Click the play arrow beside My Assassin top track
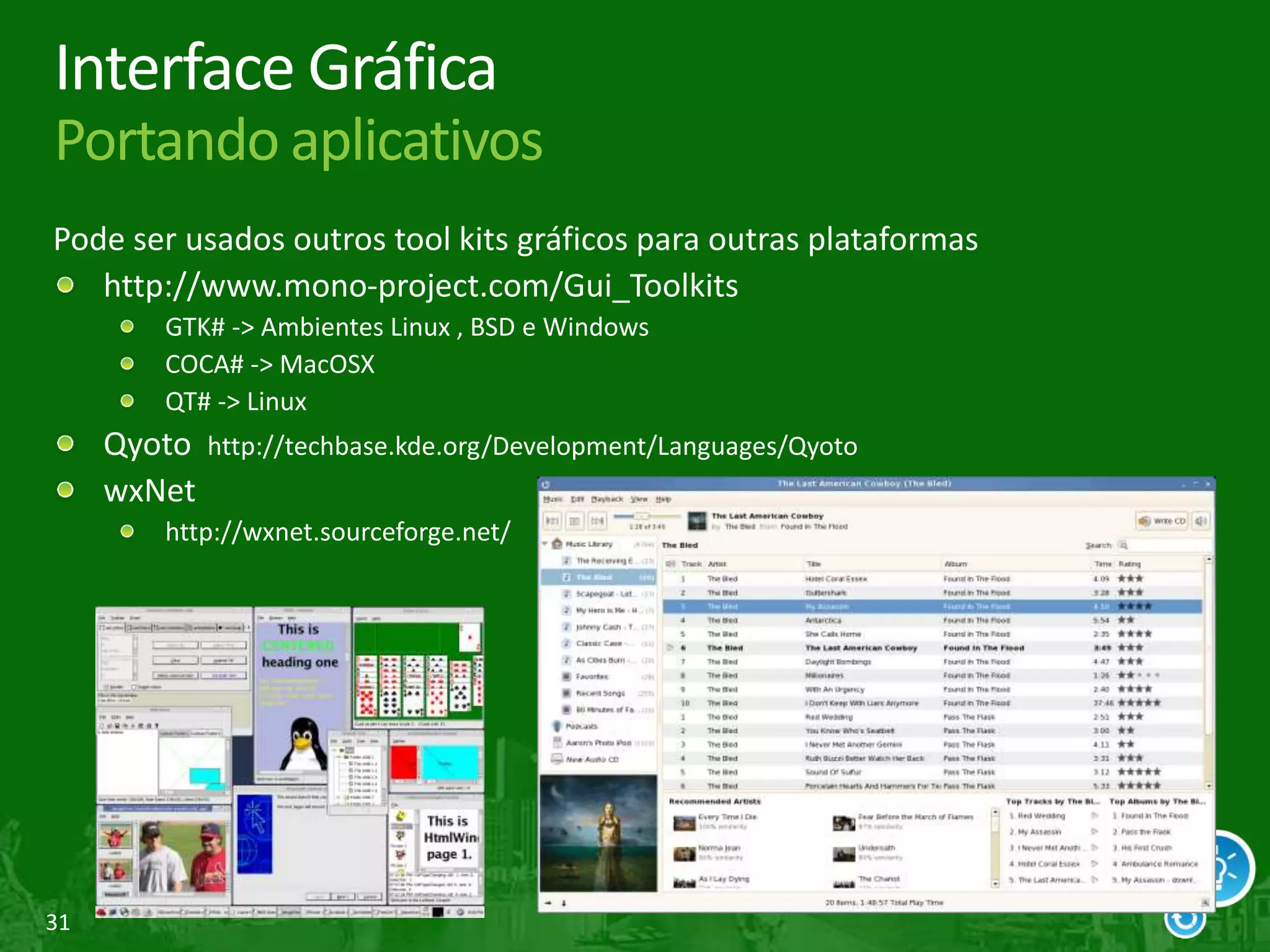 coord(1095,832)
